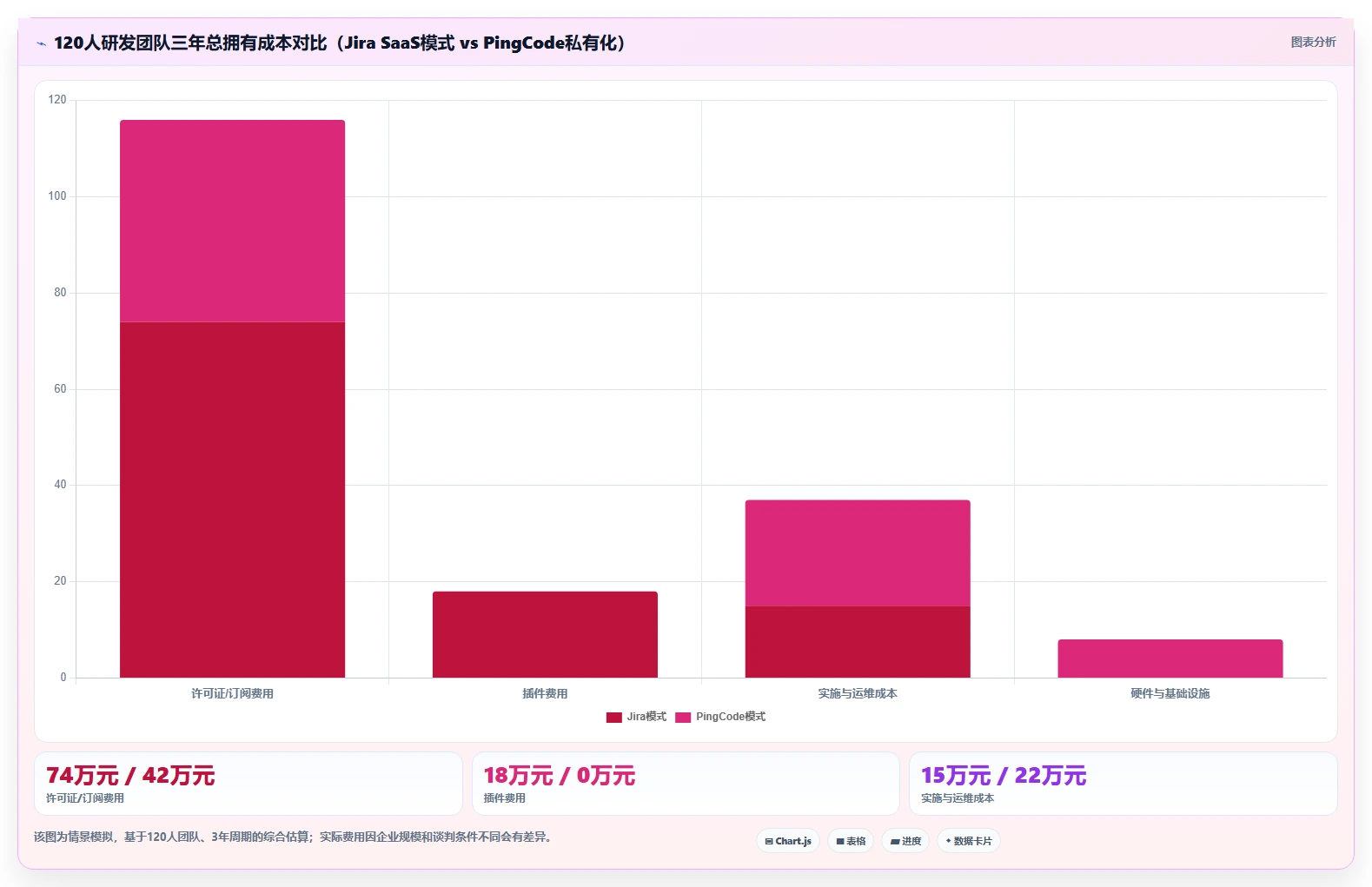Click the 数据卡片 tag chip
The height and width of the screenshot is (887, 1372).
point(969,841)
